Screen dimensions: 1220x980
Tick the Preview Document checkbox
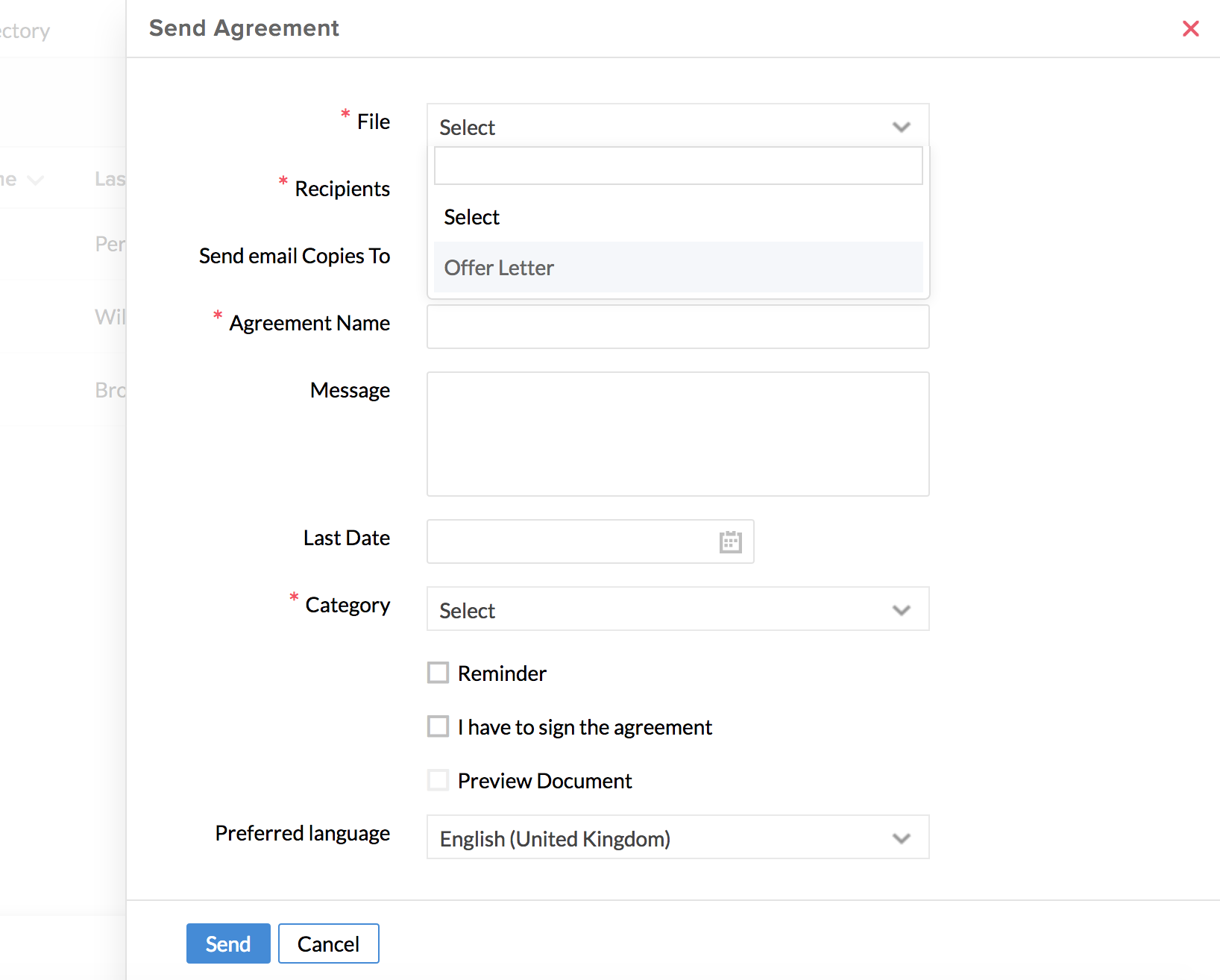click(438, 780)
